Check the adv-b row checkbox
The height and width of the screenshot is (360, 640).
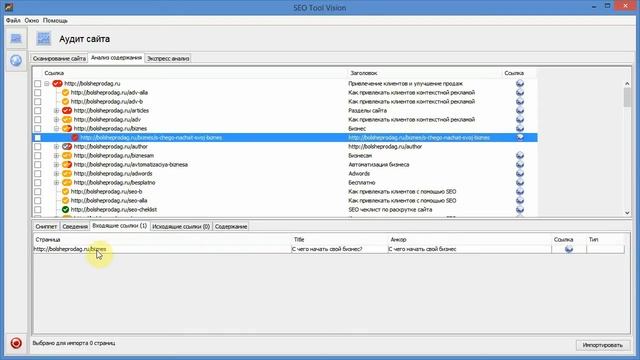click(38, 102)
